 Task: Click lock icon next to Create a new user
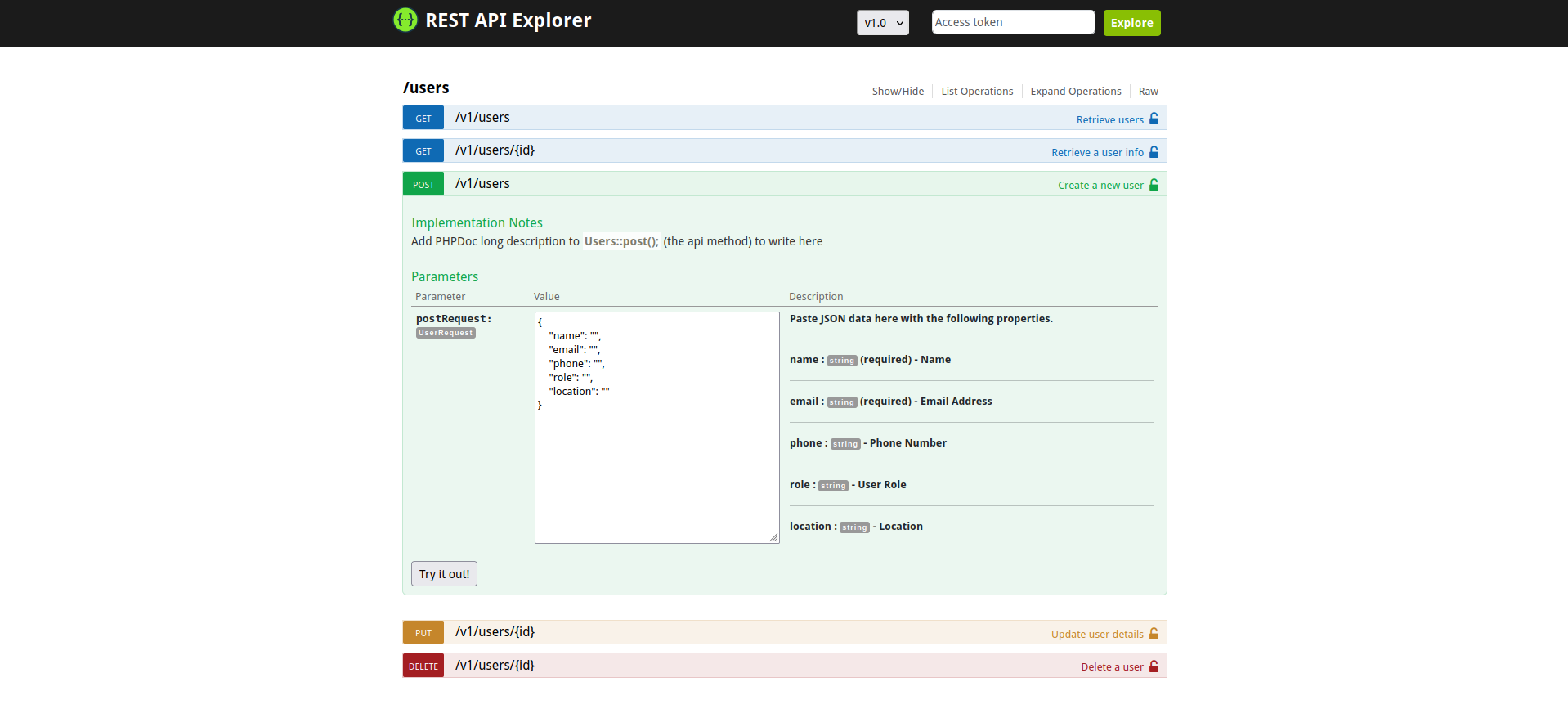point(1154,185)
